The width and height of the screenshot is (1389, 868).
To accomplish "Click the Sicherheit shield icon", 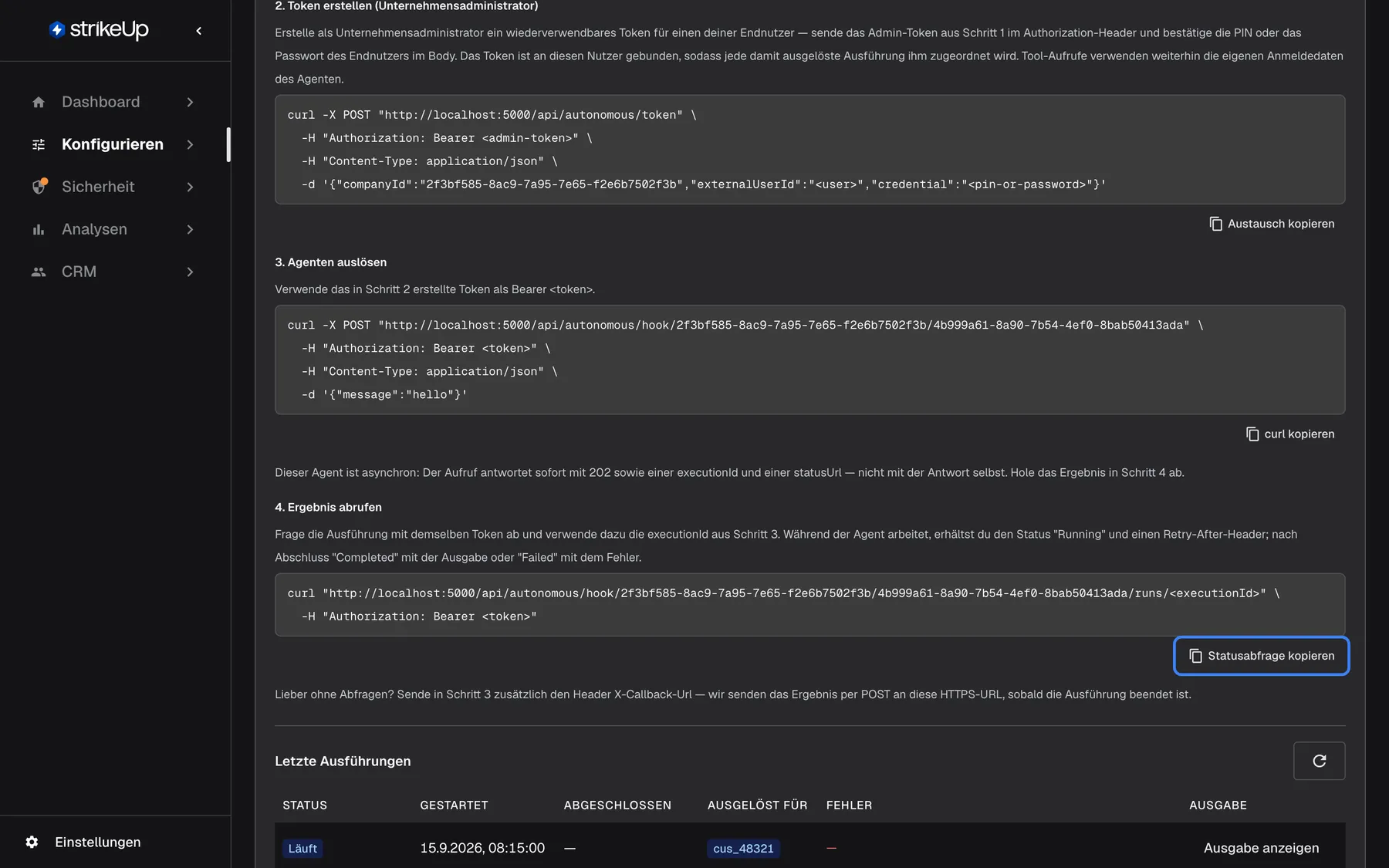I will tap(39, 187).
